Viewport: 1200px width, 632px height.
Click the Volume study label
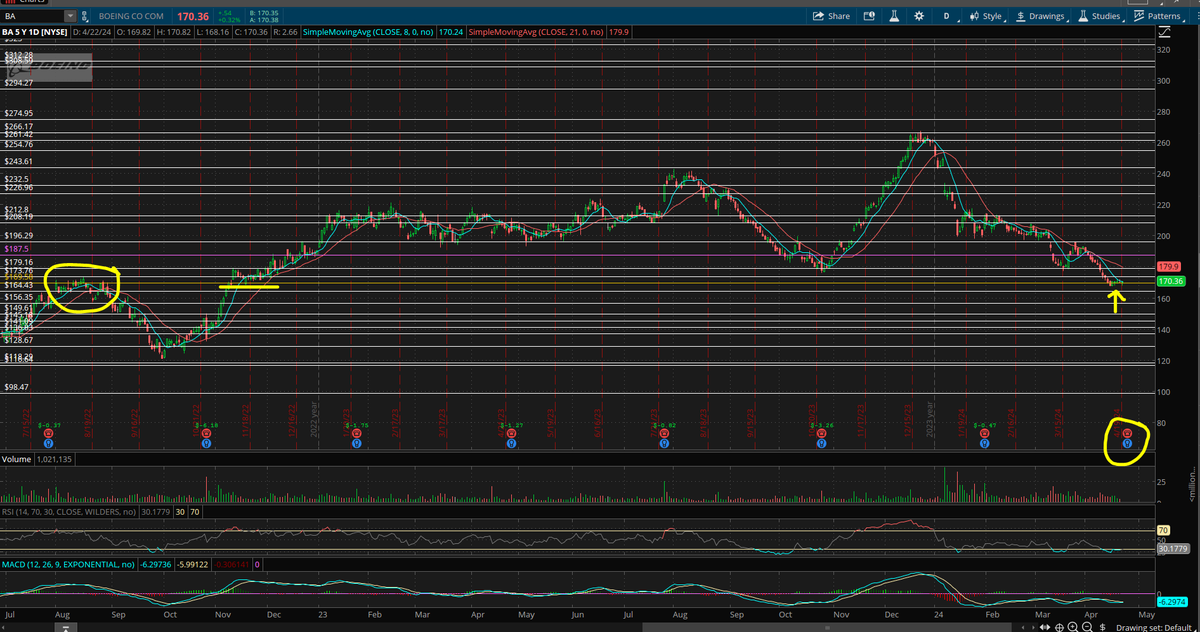tap(16, 459)
